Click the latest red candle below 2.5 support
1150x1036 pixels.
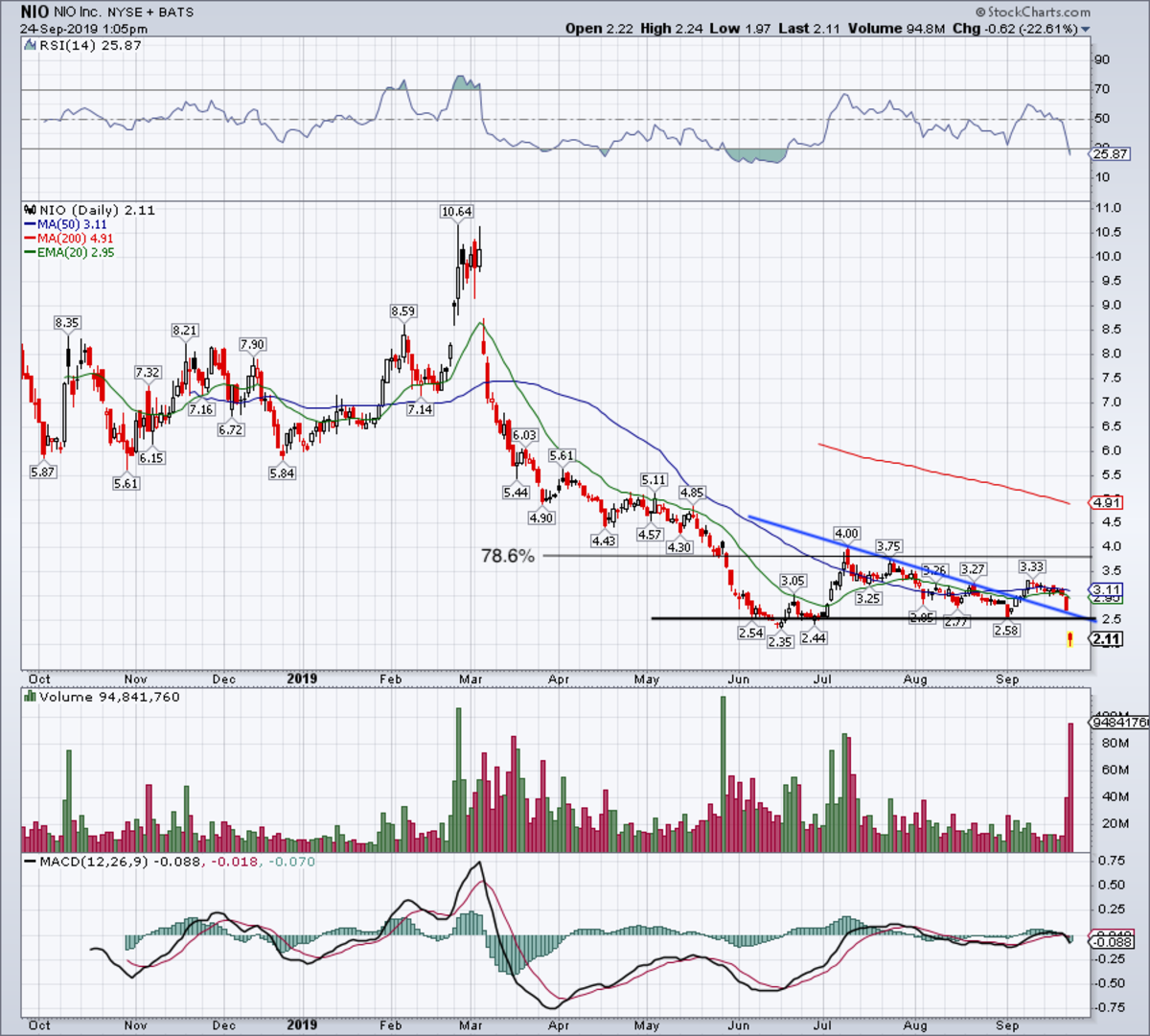click(1070, 639)
